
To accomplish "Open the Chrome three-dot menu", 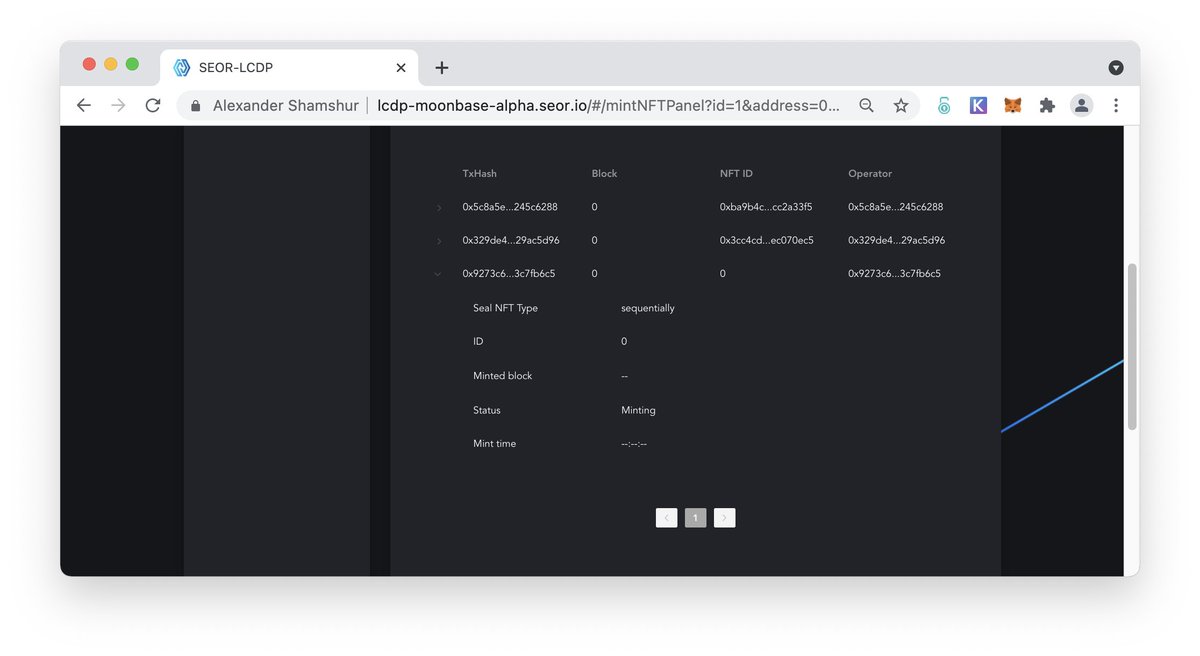I will click(1116, 105).
